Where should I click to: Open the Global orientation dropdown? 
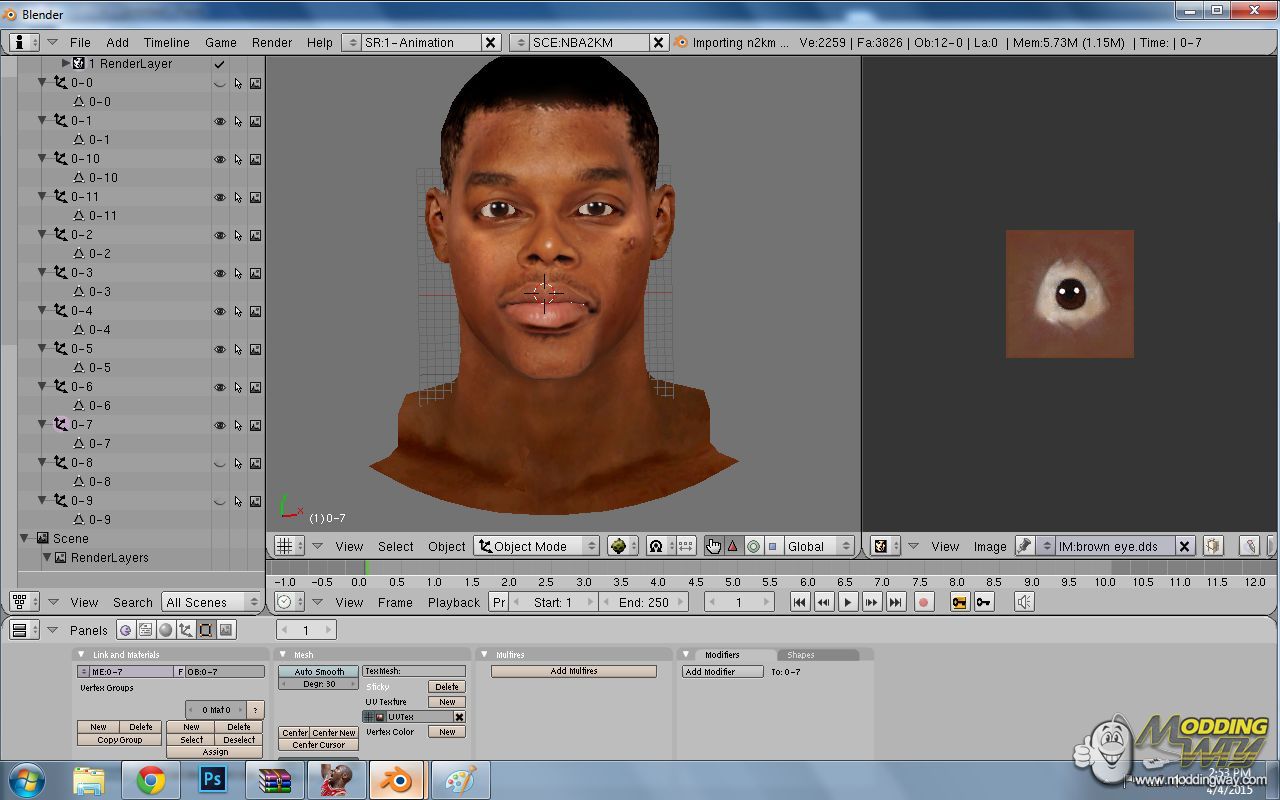[818, 546]
